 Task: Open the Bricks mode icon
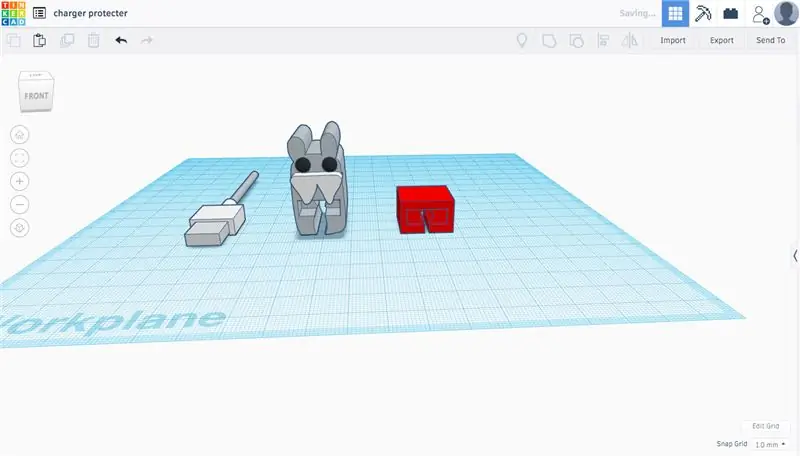pyautogui.click(x=731, y=13)
